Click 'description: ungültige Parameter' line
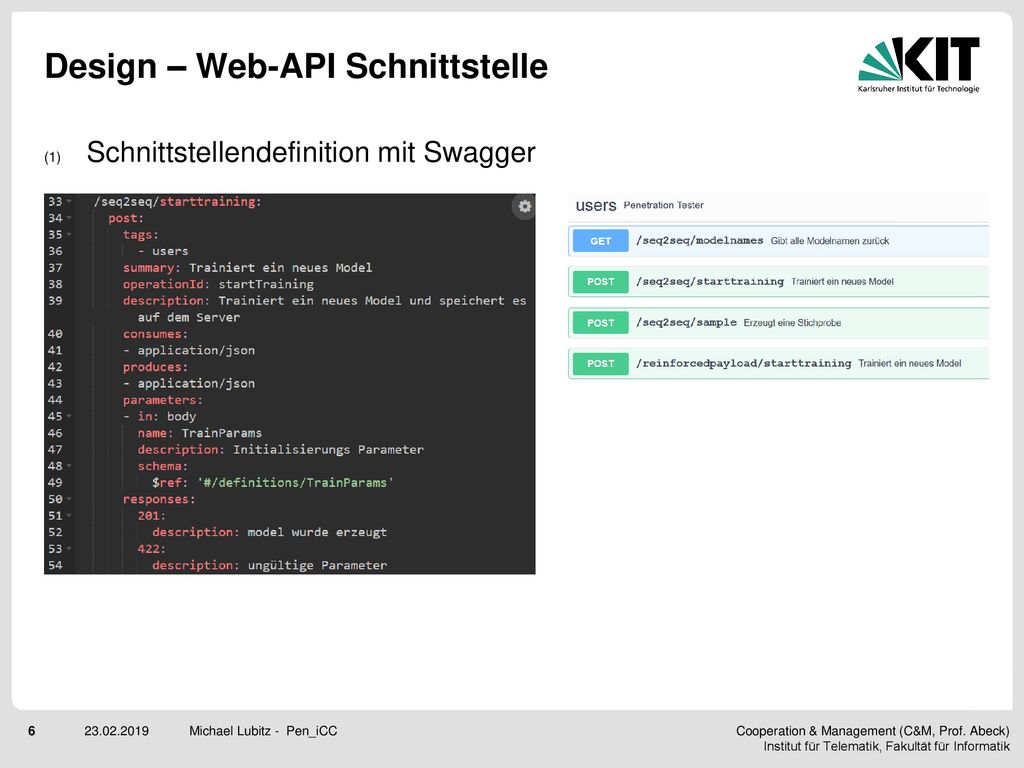The image size is (1024, 768). pos(270,565)
